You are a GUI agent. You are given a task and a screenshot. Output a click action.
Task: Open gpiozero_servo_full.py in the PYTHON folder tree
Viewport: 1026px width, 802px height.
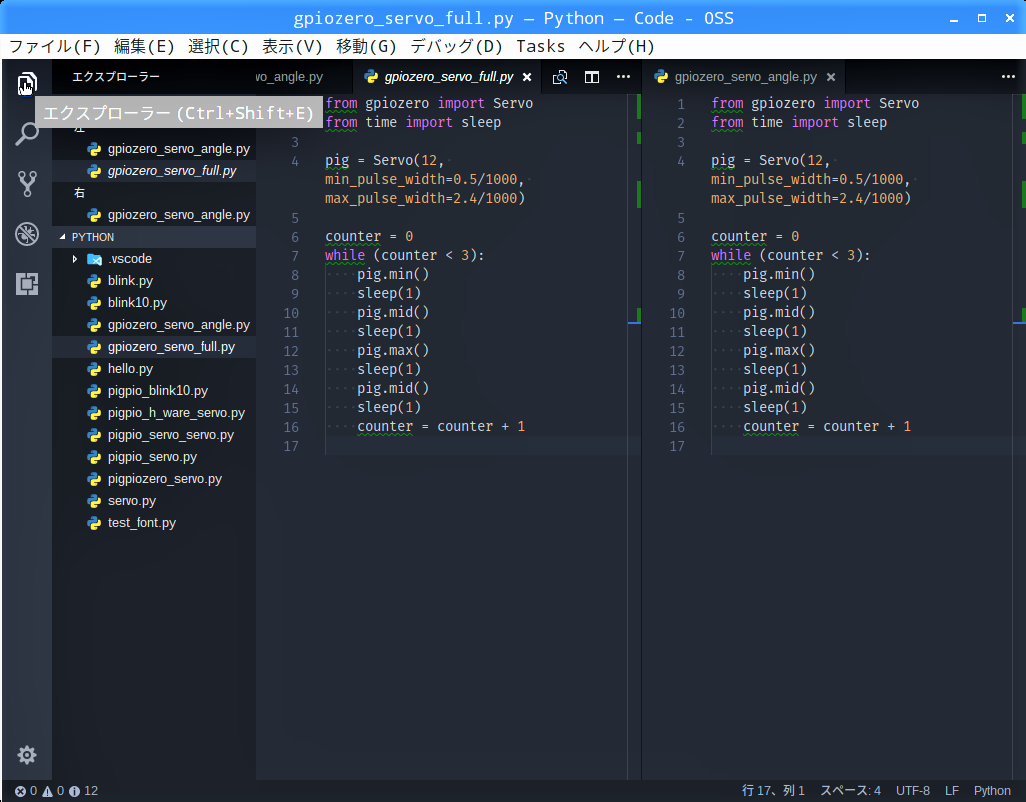pyautogui.click(x=154, y=347)
